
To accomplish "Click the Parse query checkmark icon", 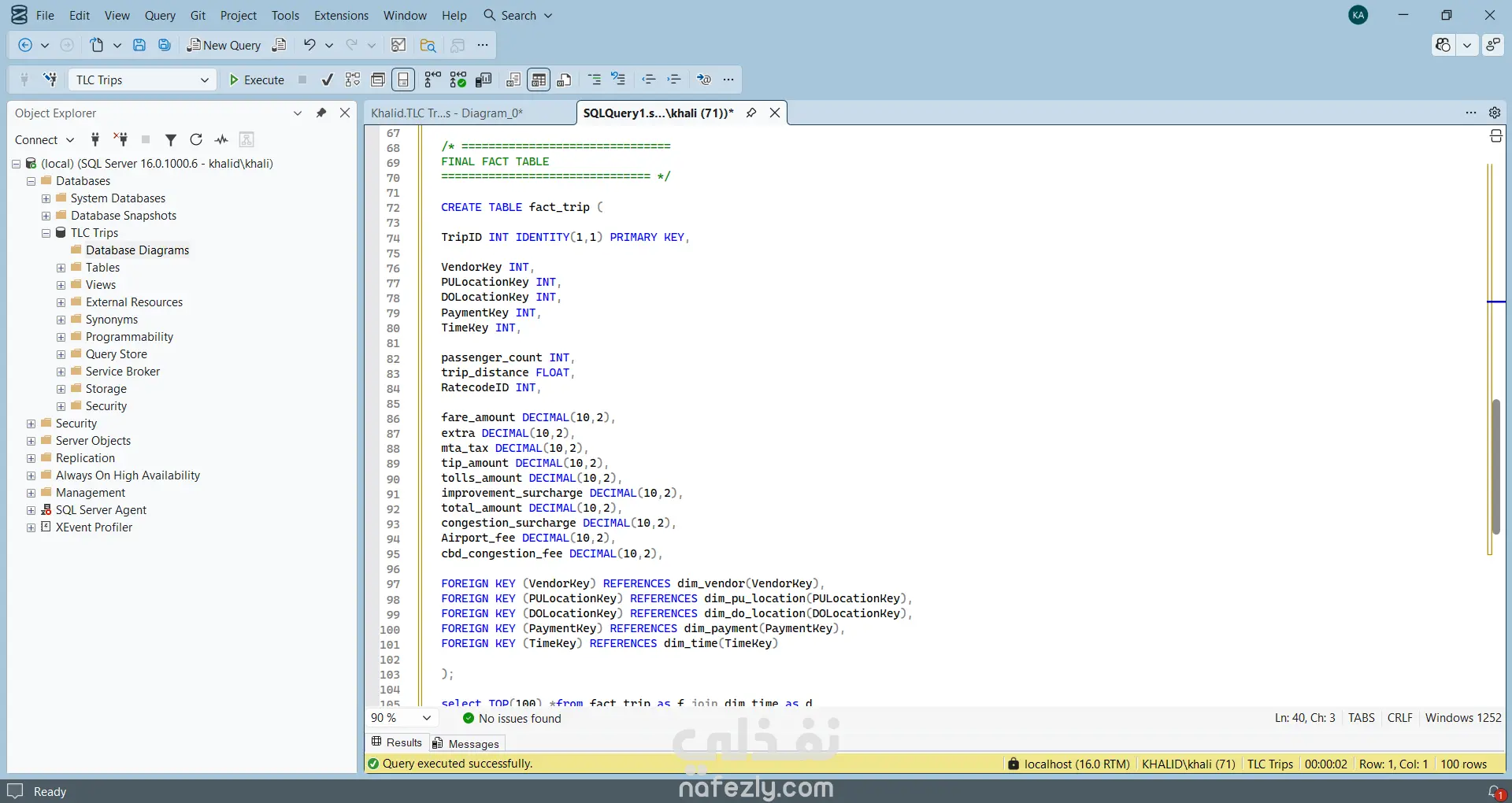I will coord(328,80).
